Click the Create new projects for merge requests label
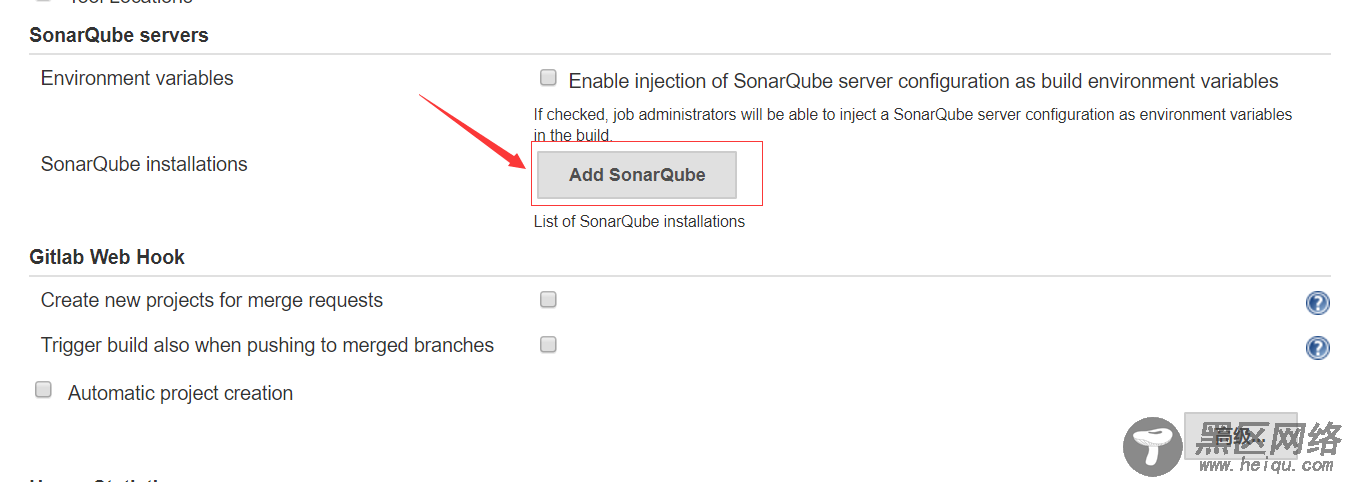Viewport: 1355px width, 482px height. [212, 300]
